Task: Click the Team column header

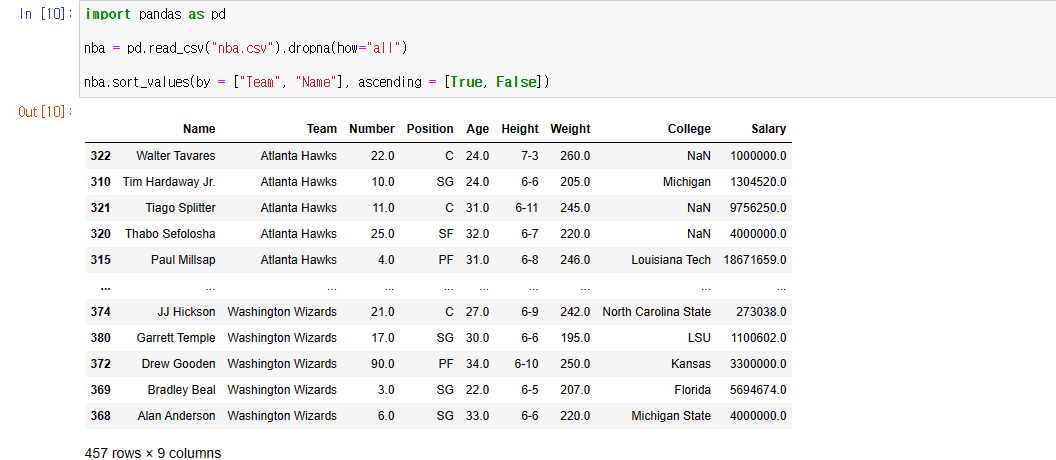Action: click(321, 129)
